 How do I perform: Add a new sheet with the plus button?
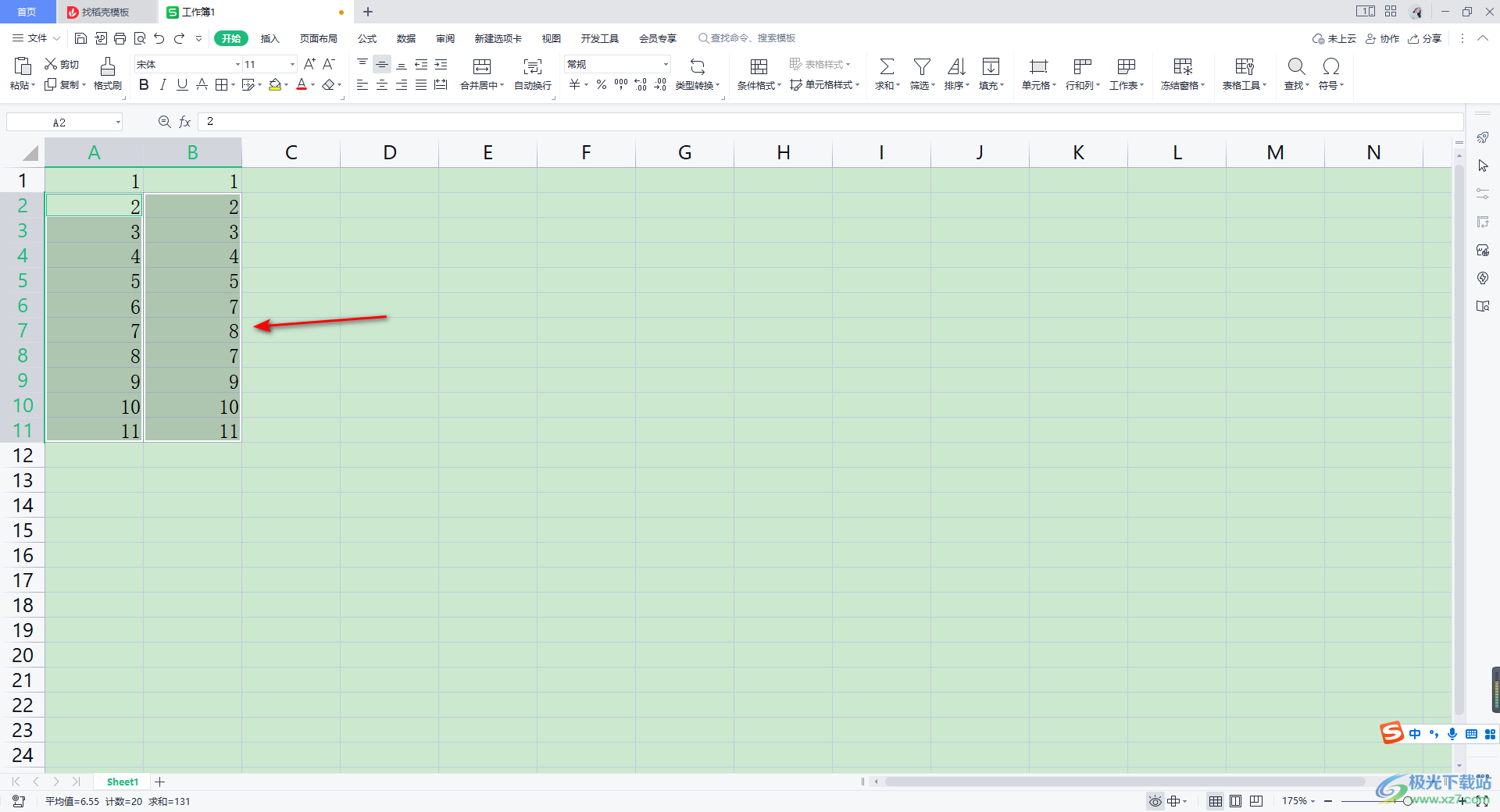[x=160, y=782]
